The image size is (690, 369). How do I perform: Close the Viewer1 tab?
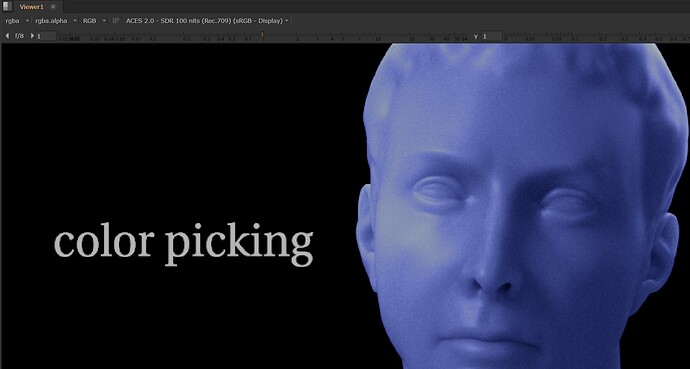click(53, 7)
